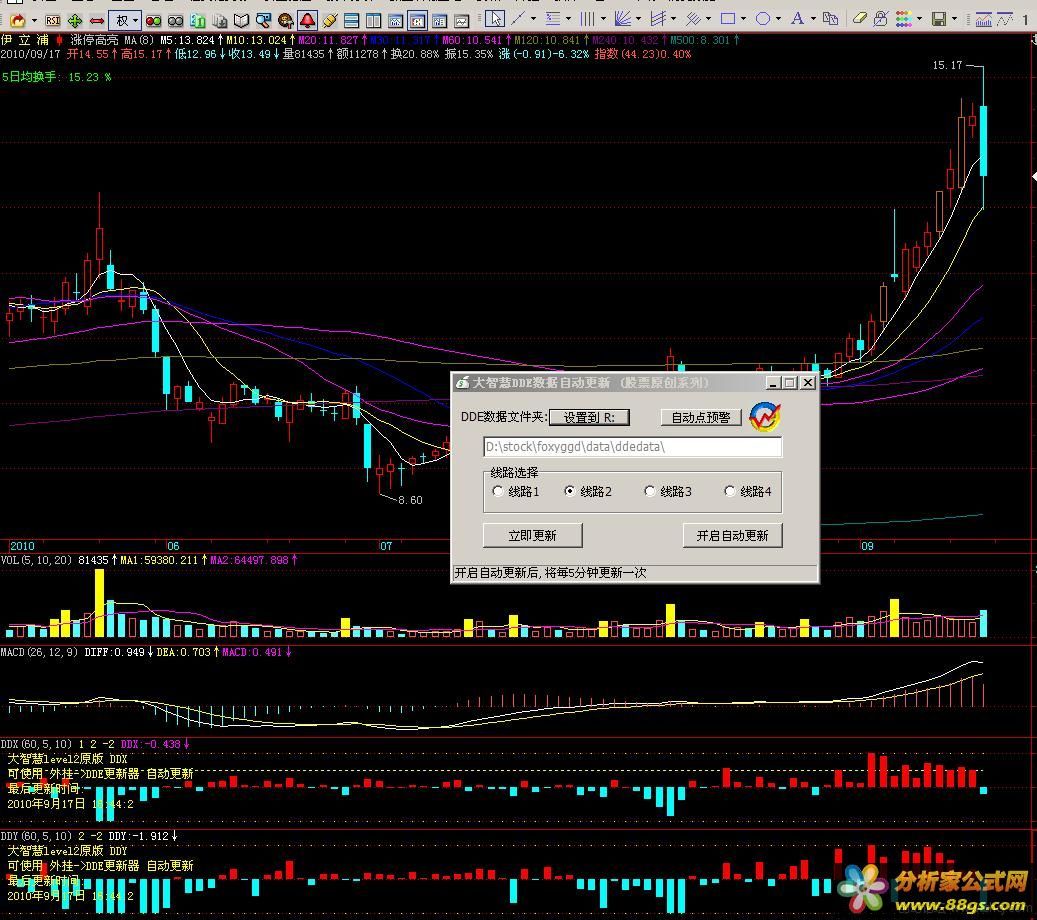Screen dimensions: 1037x920
Task: Click the gray twin lights icon
Action: click(x=175, y=21)
